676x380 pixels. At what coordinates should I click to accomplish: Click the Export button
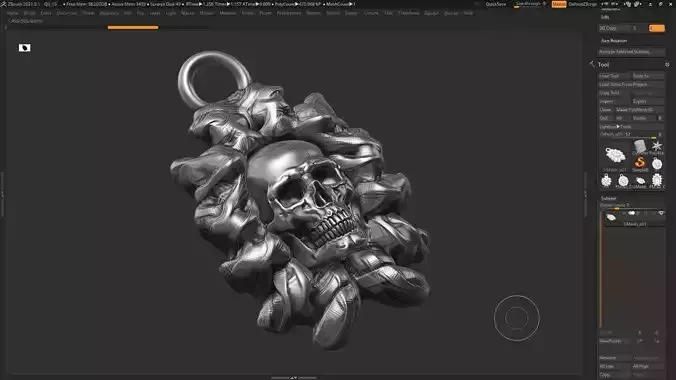[x=648, y=101]
